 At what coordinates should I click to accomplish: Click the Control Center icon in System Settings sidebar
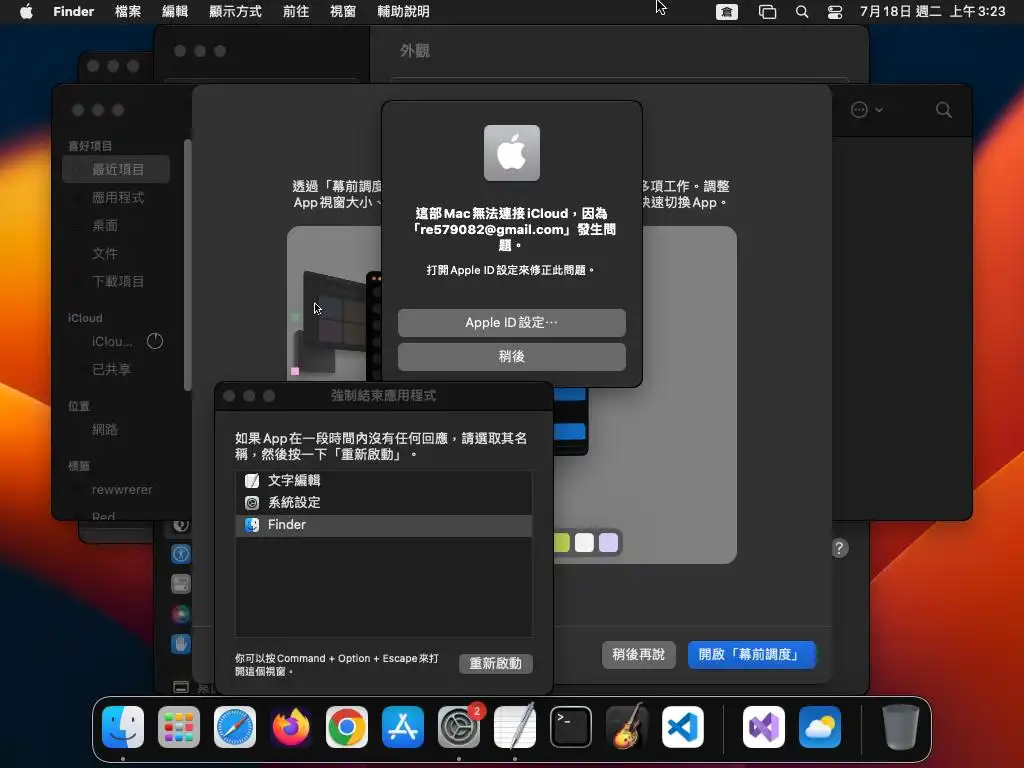coord(181,584)
